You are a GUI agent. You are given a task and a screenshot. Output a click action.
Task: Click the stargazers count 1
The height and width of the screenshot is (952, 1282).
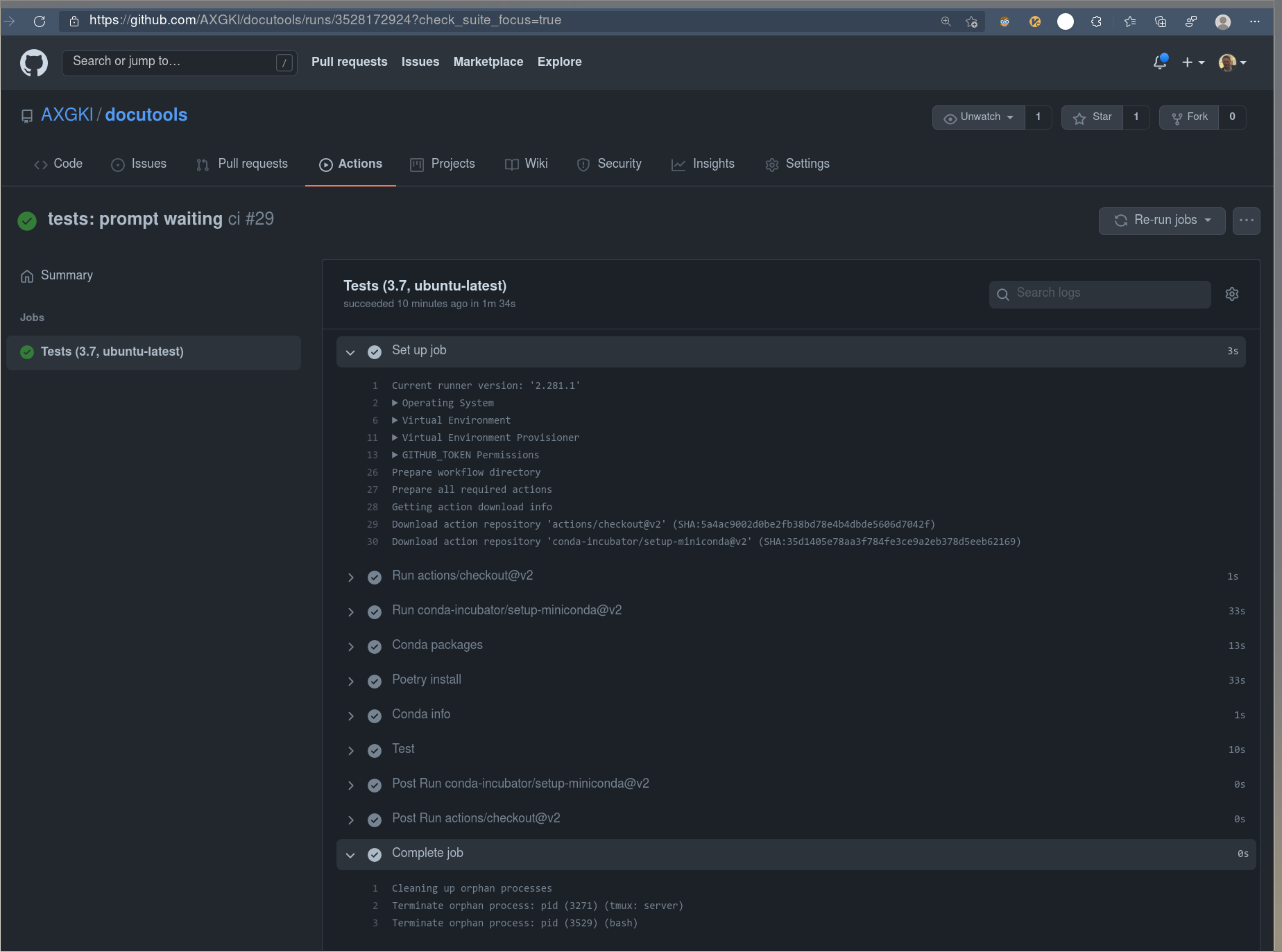(x=1136, y=117)
